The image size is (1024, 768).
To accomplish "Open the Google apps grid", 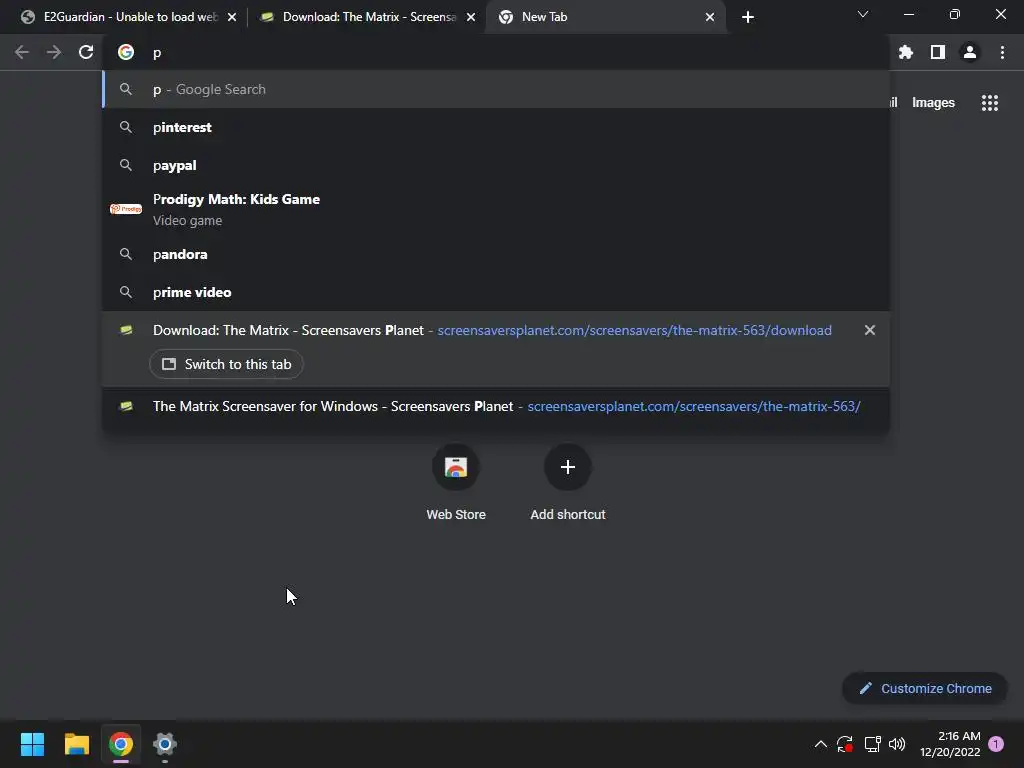I will (x=990, y=103).
